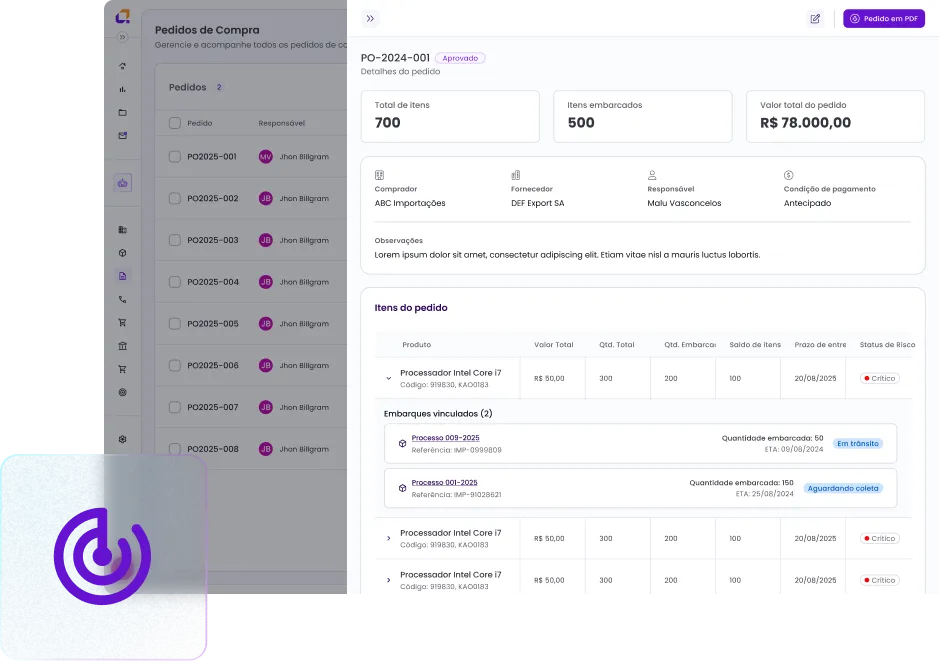Viewport: 939px width, 662px height.
Task: Expand the third Processador Intel Core i7 row
Action: [389, 580]
